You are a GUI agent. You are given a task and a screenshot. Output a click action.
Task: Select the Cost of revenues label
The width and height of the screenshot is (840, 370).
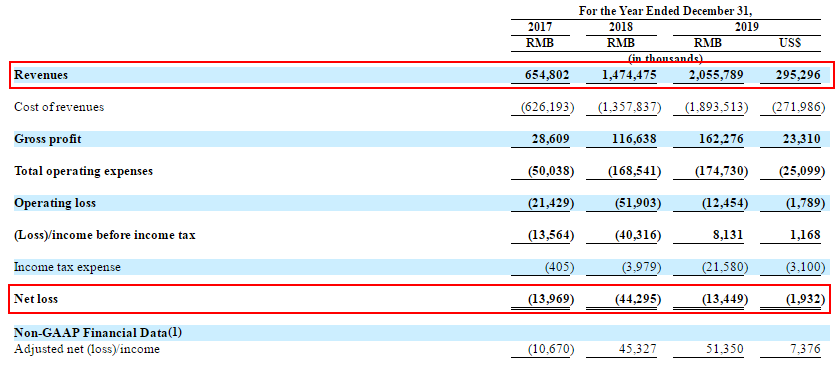pyautogui.click(x=59, y=107)
